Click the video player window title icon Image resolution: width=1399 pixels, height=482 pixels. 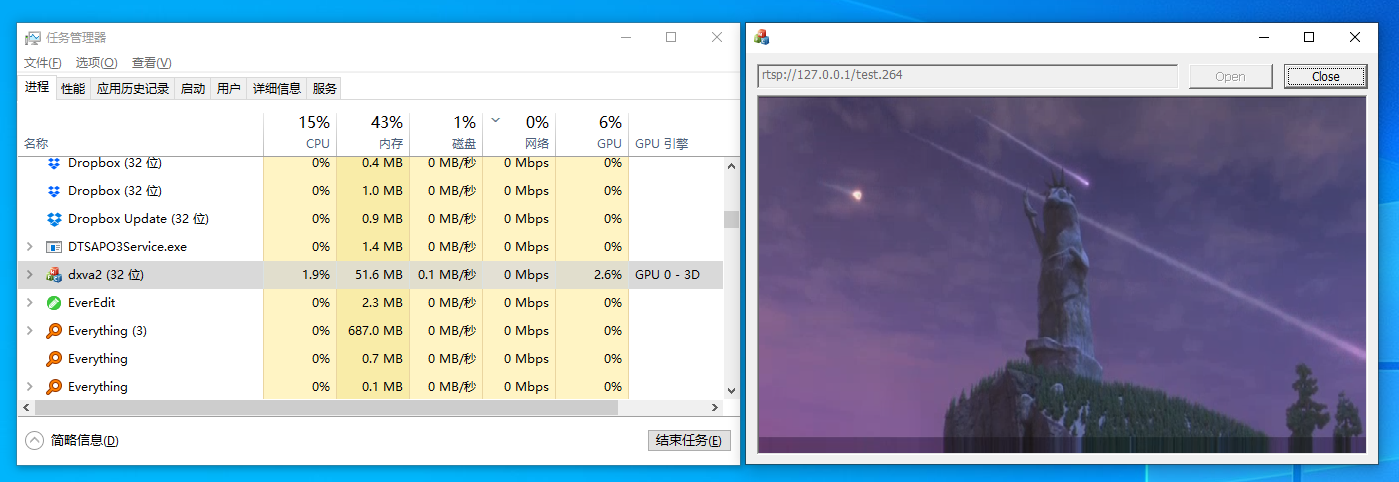(762, 38)
